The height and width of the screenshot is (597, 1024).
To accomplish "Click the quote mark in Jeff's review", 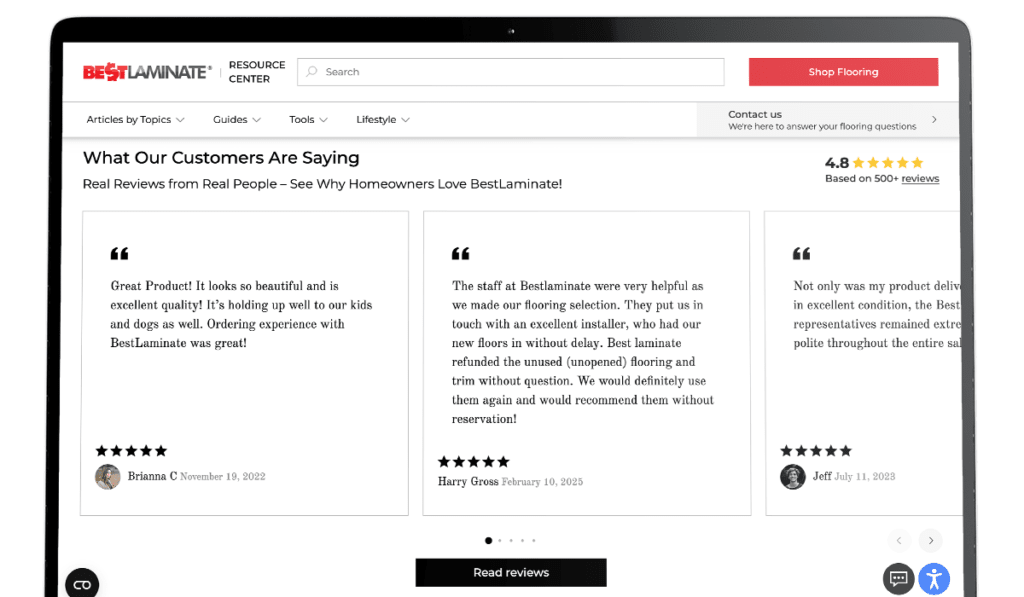I will coord(801,253).
